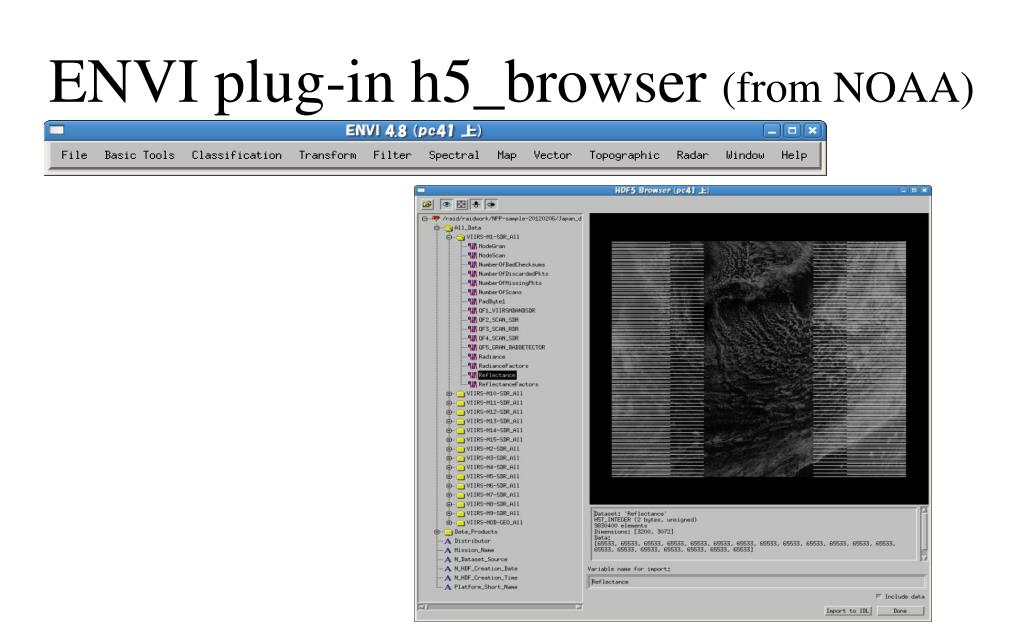Screen dimensions: 1024x640
Task: Open the Topographic menu
Action: point(624,155)
